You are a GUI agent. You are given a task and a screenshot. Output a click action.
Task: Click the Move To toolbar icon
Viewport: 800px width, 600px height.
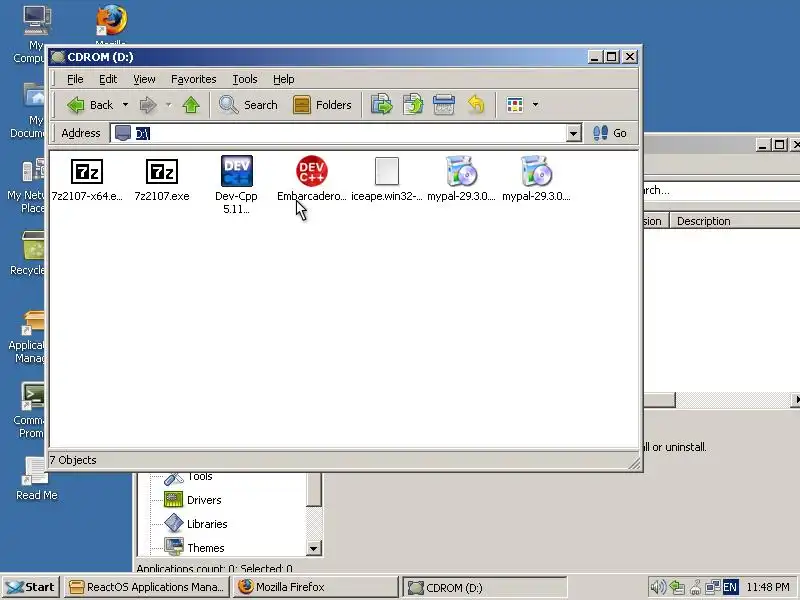(x=382, y=105)
